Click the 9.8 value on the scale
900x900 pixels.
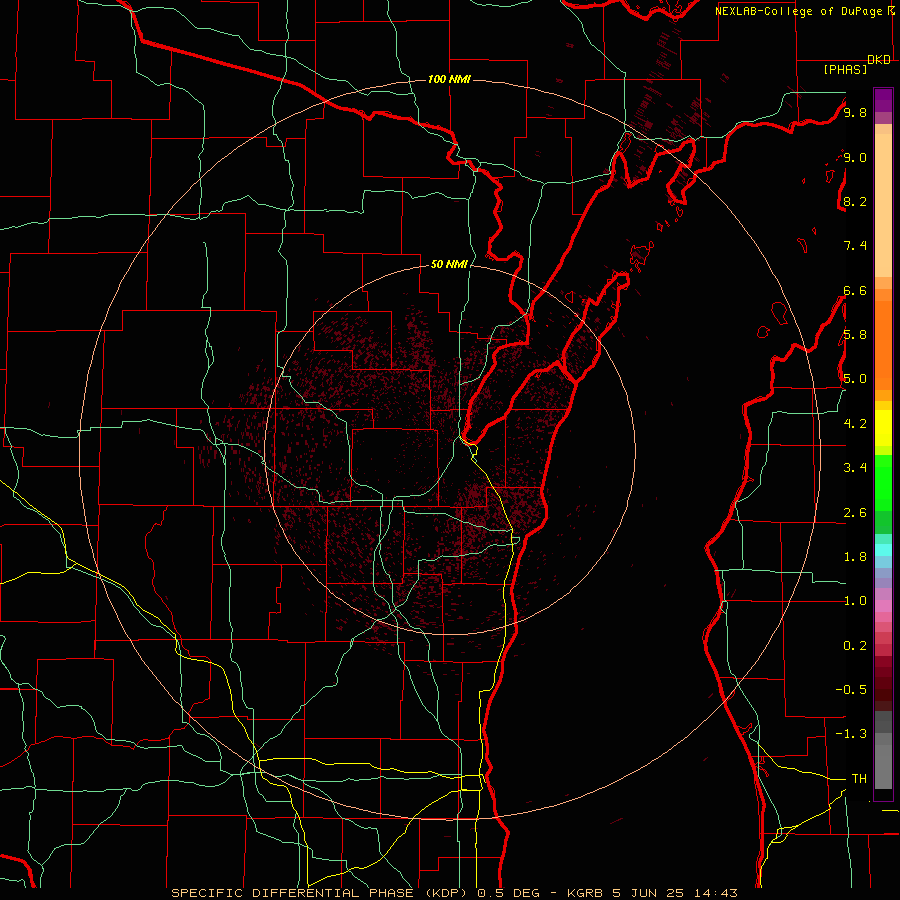click(855, 112)
